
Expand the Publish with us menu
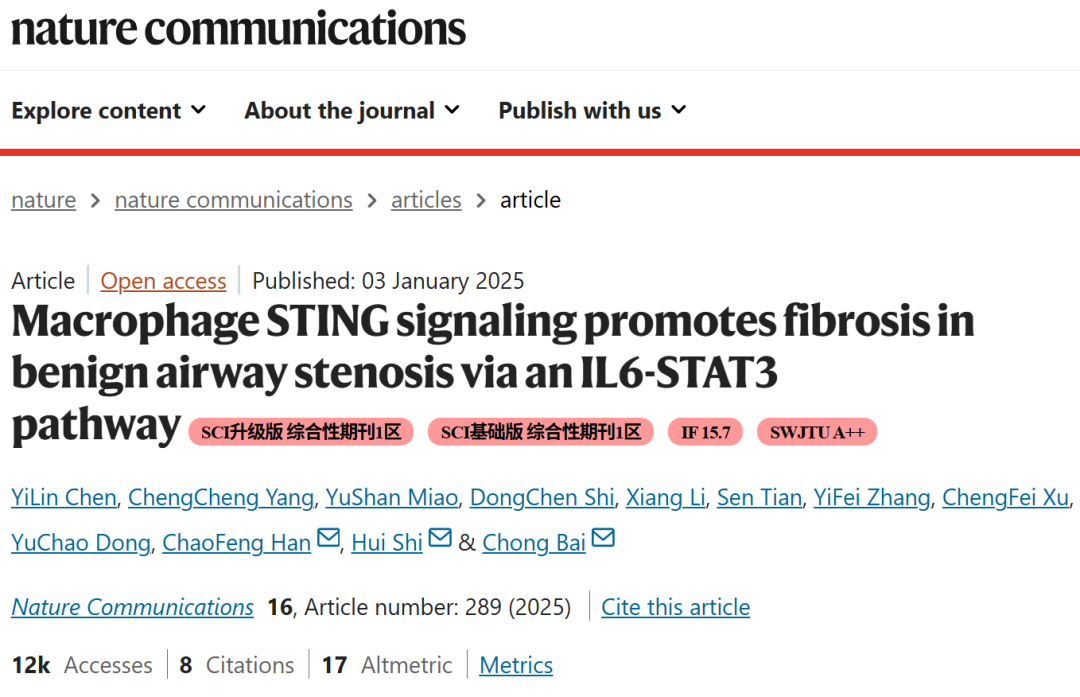[593, 110]
